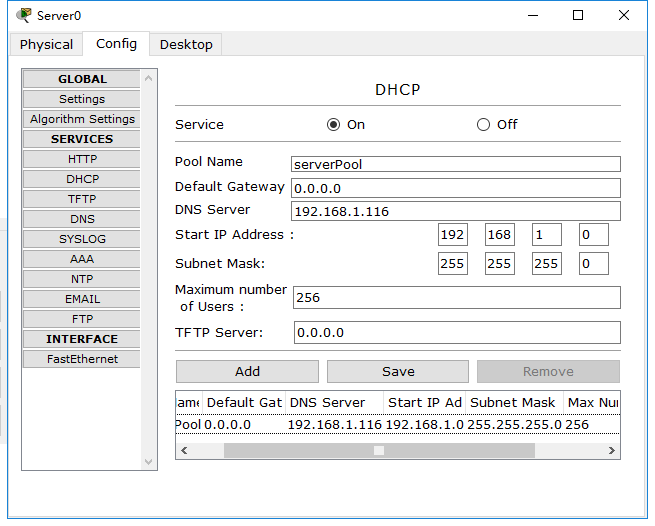Click DNS Server column header
This screenshot has height=526, width=655.
(335, 403)
